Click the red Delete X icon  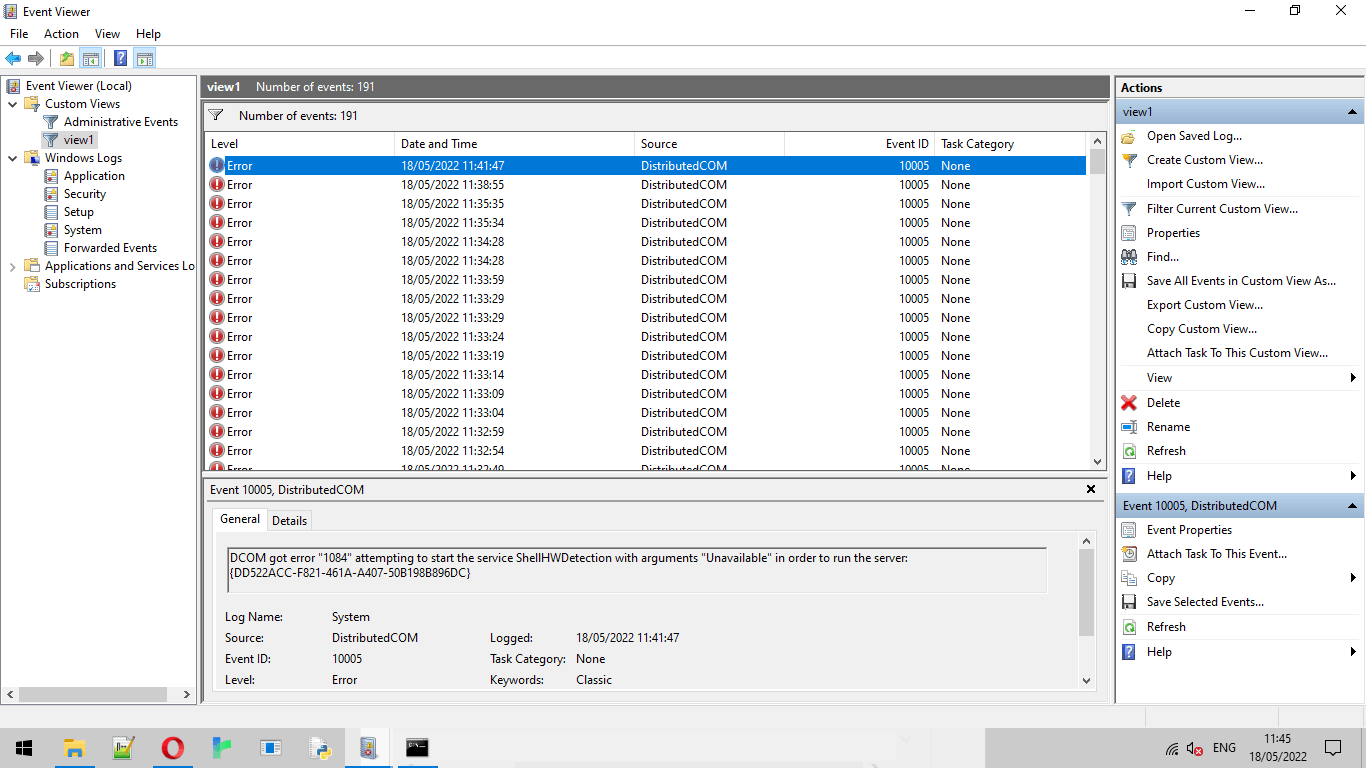[1129, 403]
